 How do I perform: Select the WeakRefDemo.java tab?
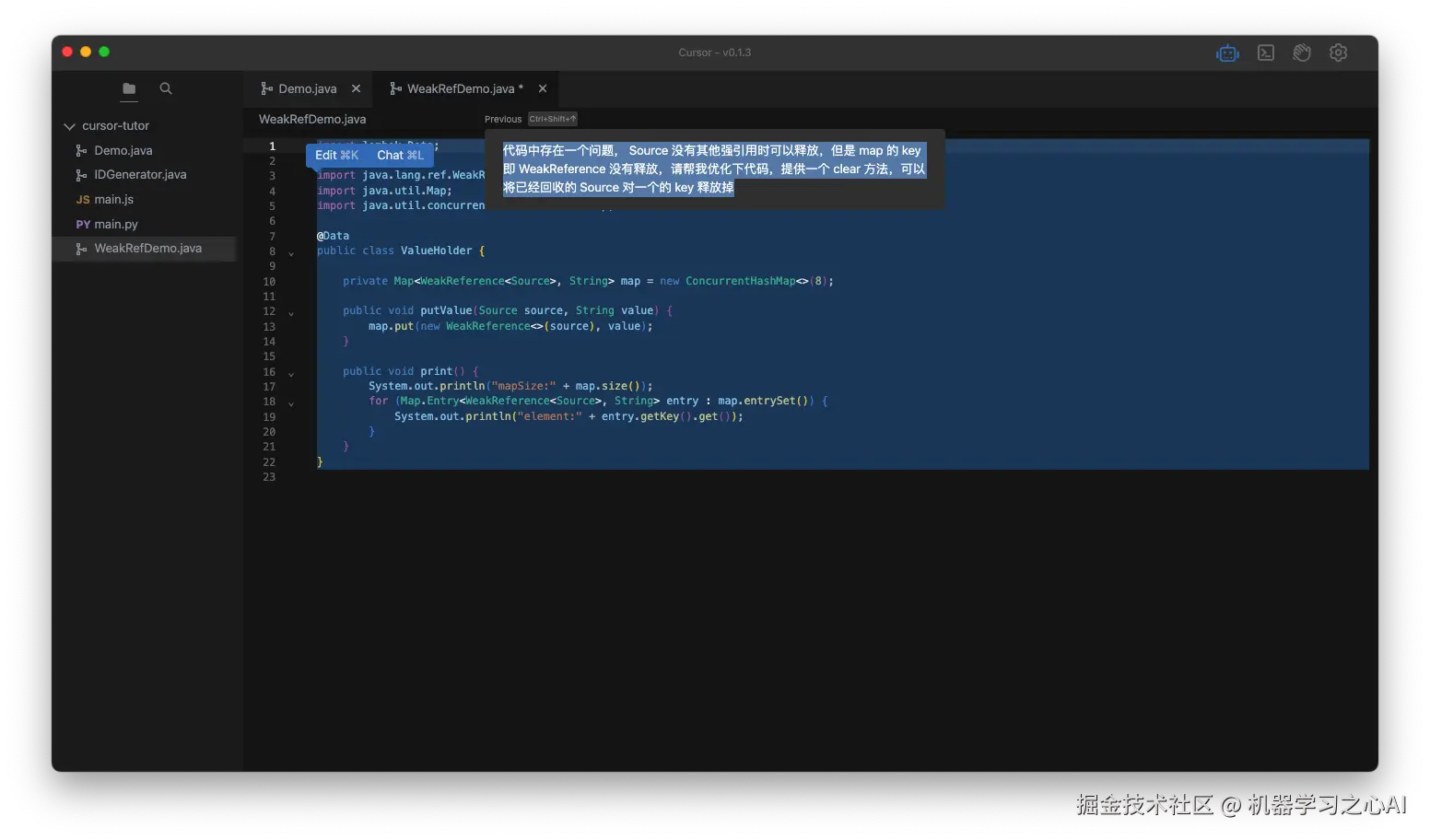coord(459,88)
